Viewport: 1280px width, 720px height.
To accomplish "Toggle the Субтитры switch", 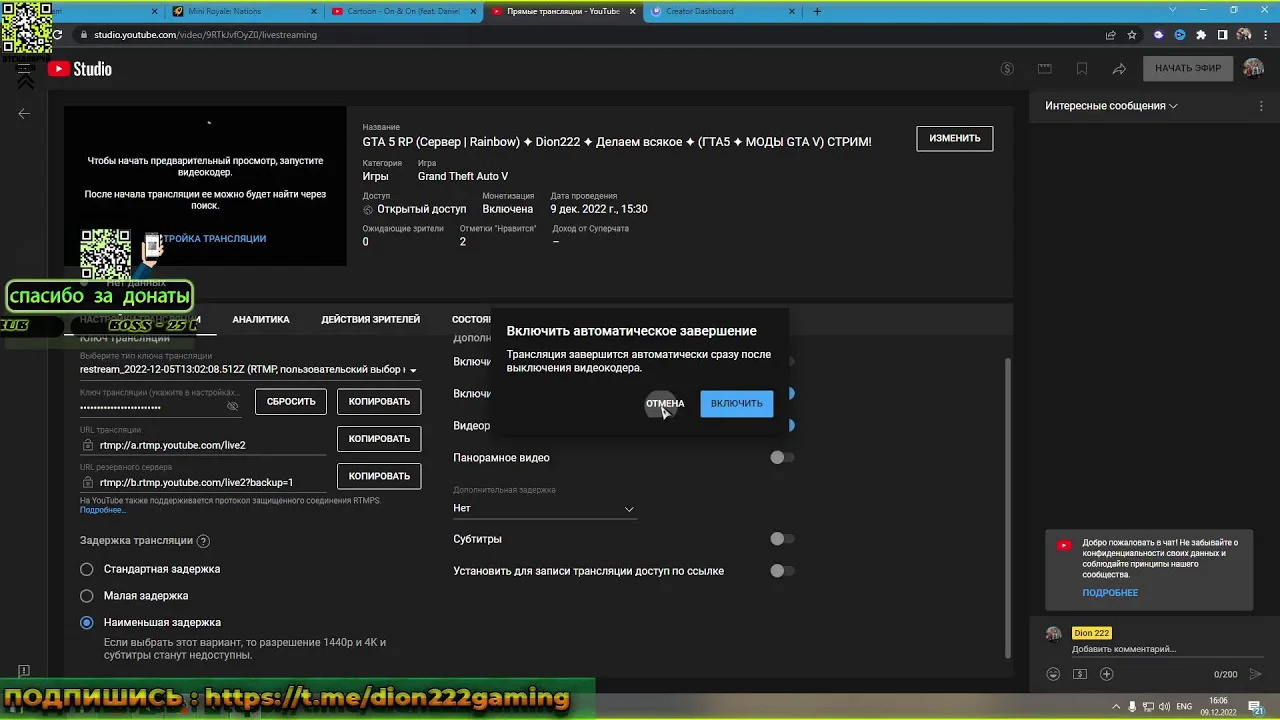I will pos(782,539).
